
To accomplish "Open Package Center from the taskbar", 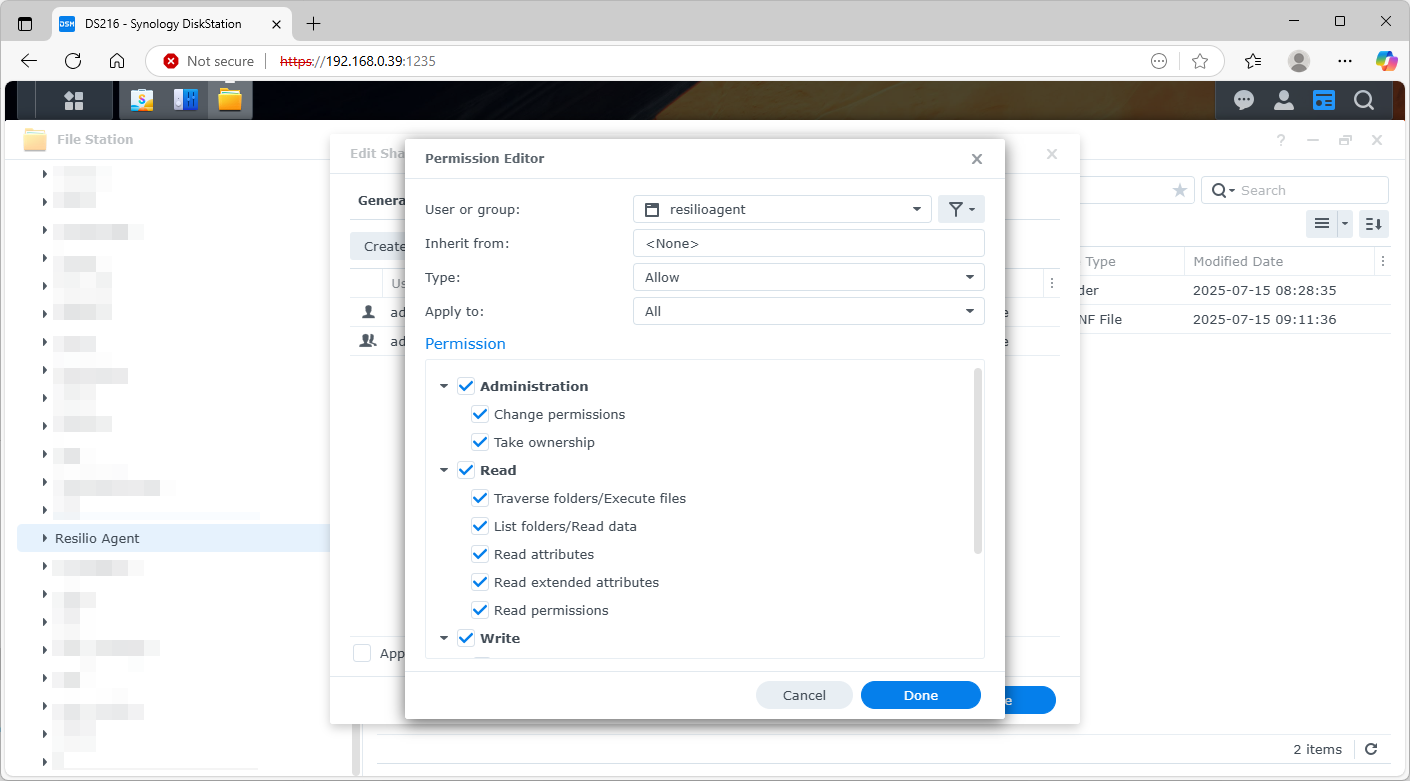I will (x=142, y=100).
